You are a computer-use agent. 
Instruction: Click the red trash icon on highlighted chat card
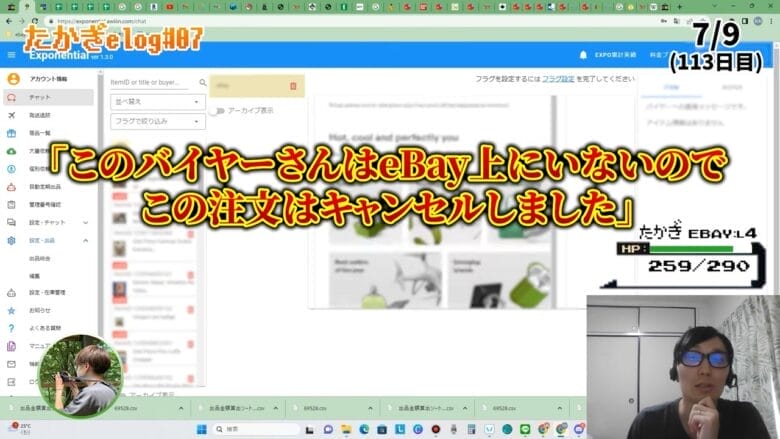[x=293, y=86]
